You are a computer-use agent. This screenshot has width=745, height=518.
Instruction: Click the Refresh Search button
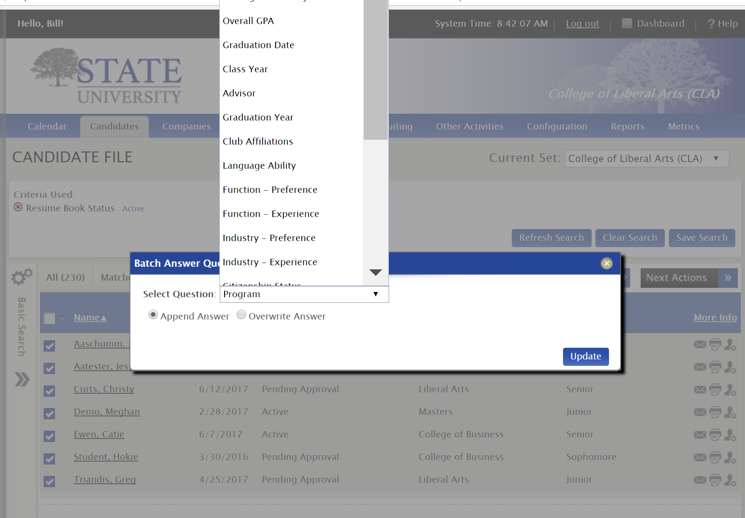coord(551,238)
